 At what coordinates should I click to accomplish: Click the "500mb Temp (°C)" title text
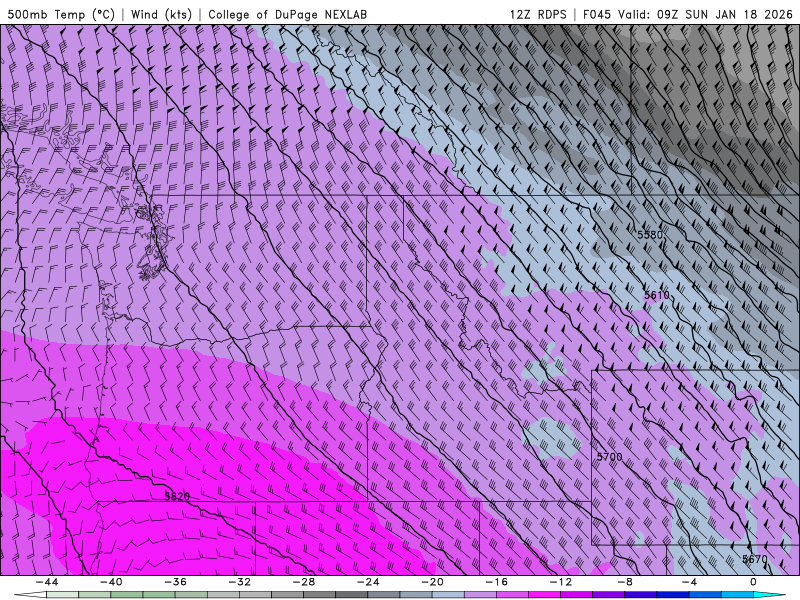[x=61, y=14]
